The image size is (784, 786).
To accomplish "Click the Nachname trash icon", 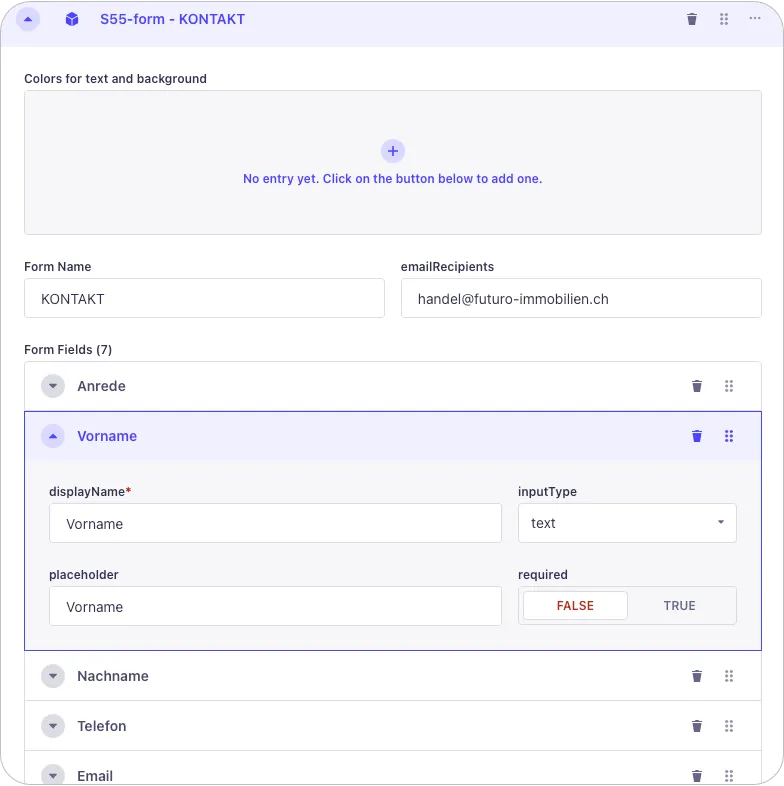I will point(697,676).
